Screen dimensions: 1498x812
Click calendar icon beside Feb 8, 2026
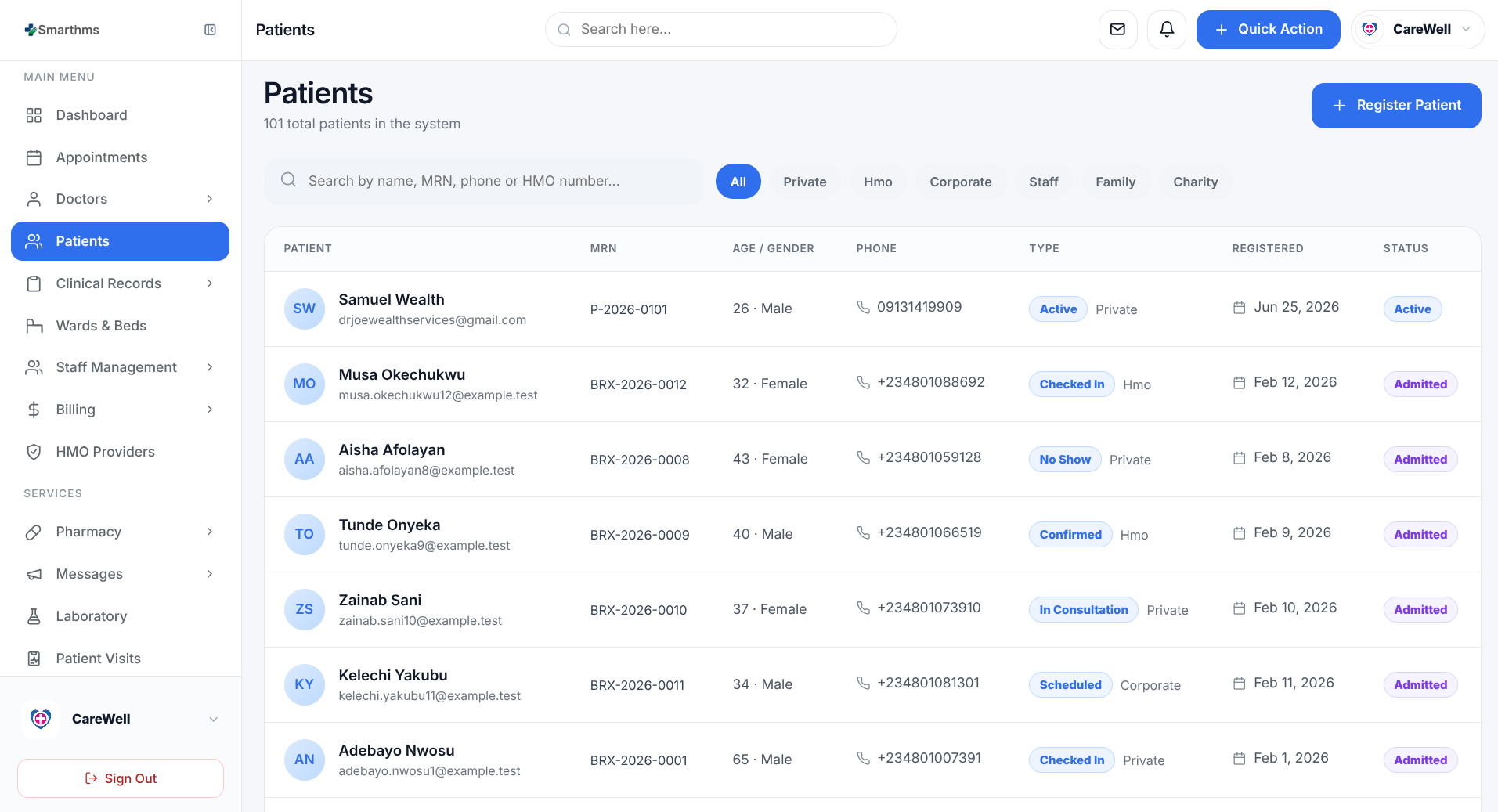pyautogui.click(x=1239, y=458)
